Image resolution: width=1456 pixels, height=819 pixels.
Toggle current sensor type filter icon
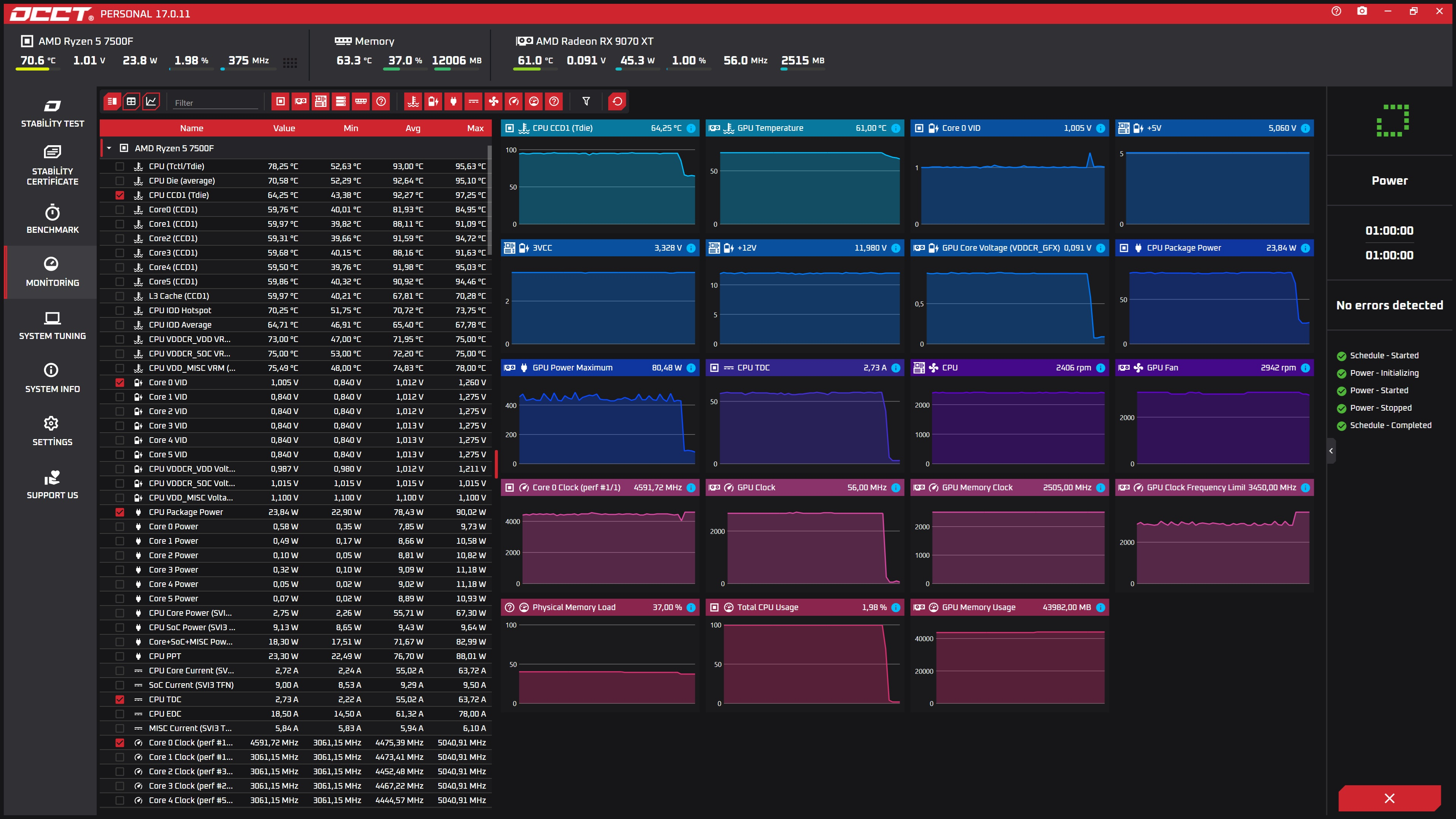(474, 102)
